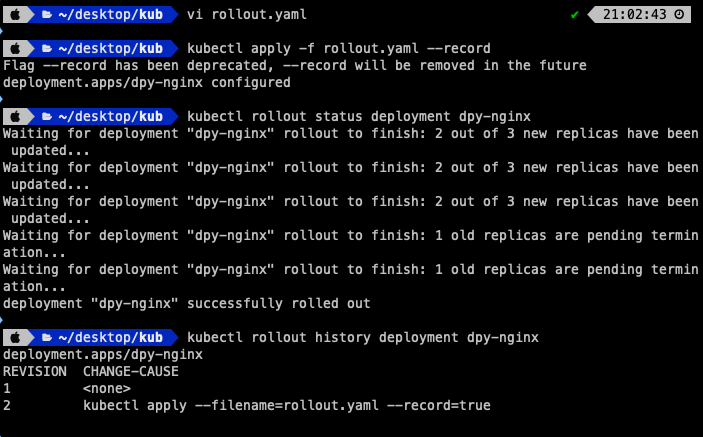Click the Apple logo on the 'vi rollout.yaml' prompt
This screenshot has height=437, width=703.
[15, 14]
